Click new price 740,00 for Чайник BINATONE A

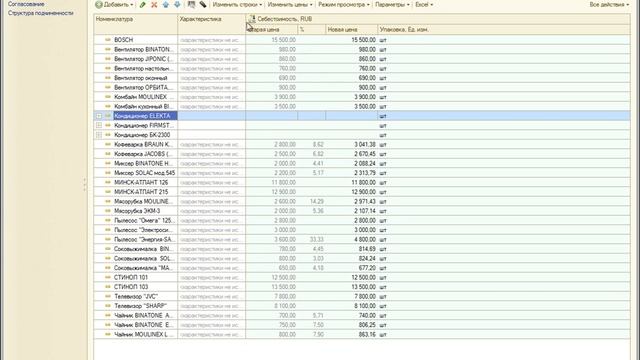coord(367,316)
